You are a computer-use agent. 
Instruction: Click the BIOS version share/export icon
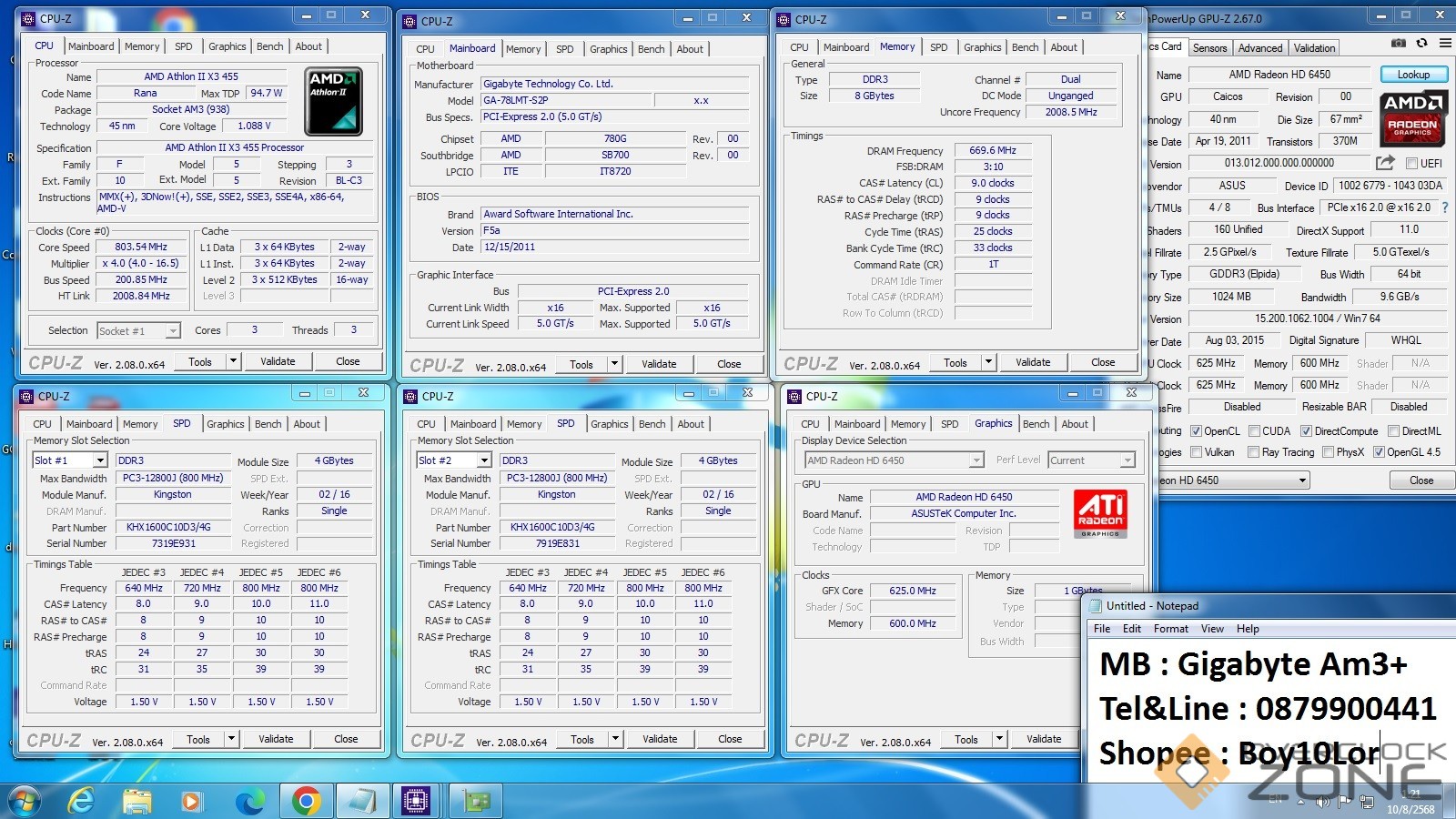(x=1384, y=163)
